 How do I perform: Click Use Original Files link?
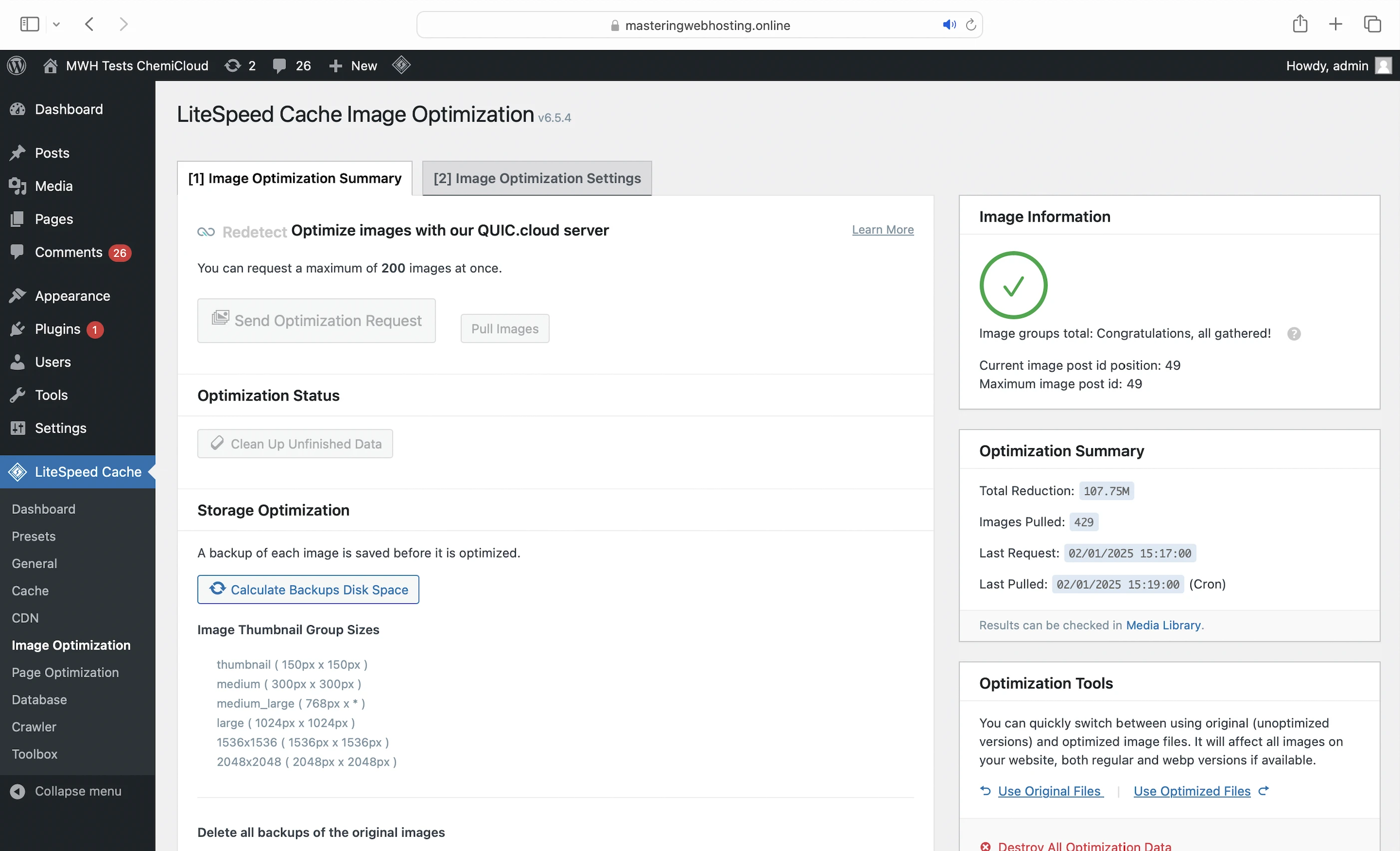tap(1049, 791)
